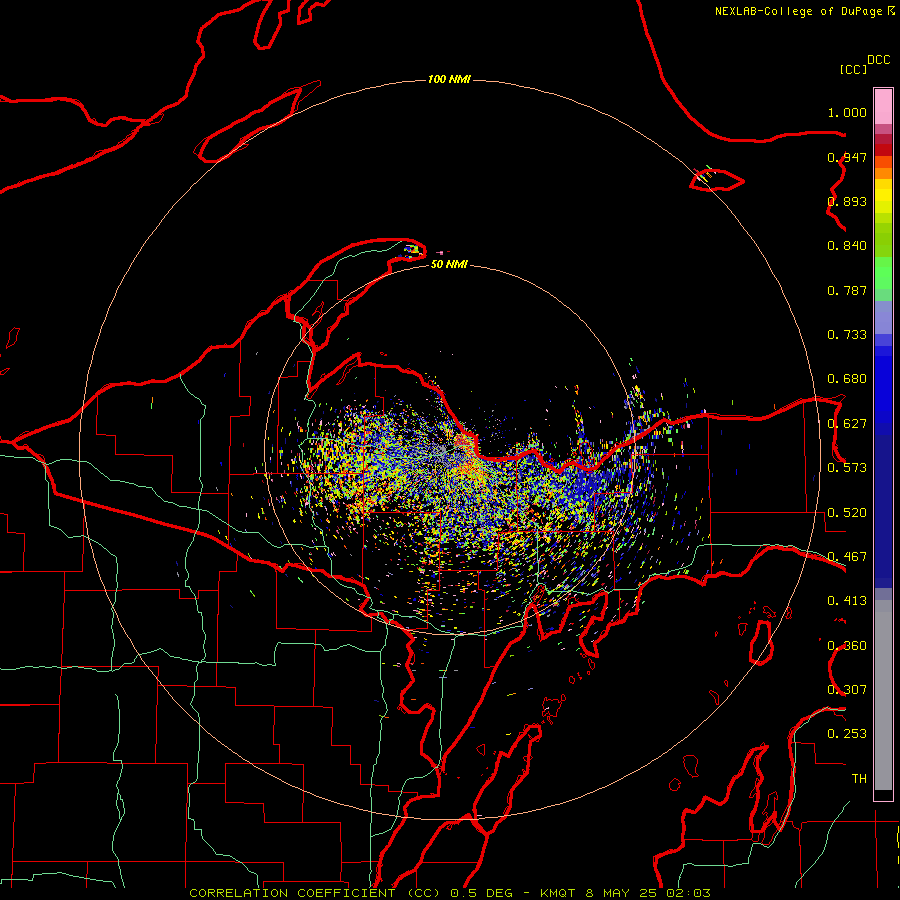Select the 0.413 legend value
This screenshot has height=900, width=900.
coord(847,601)
